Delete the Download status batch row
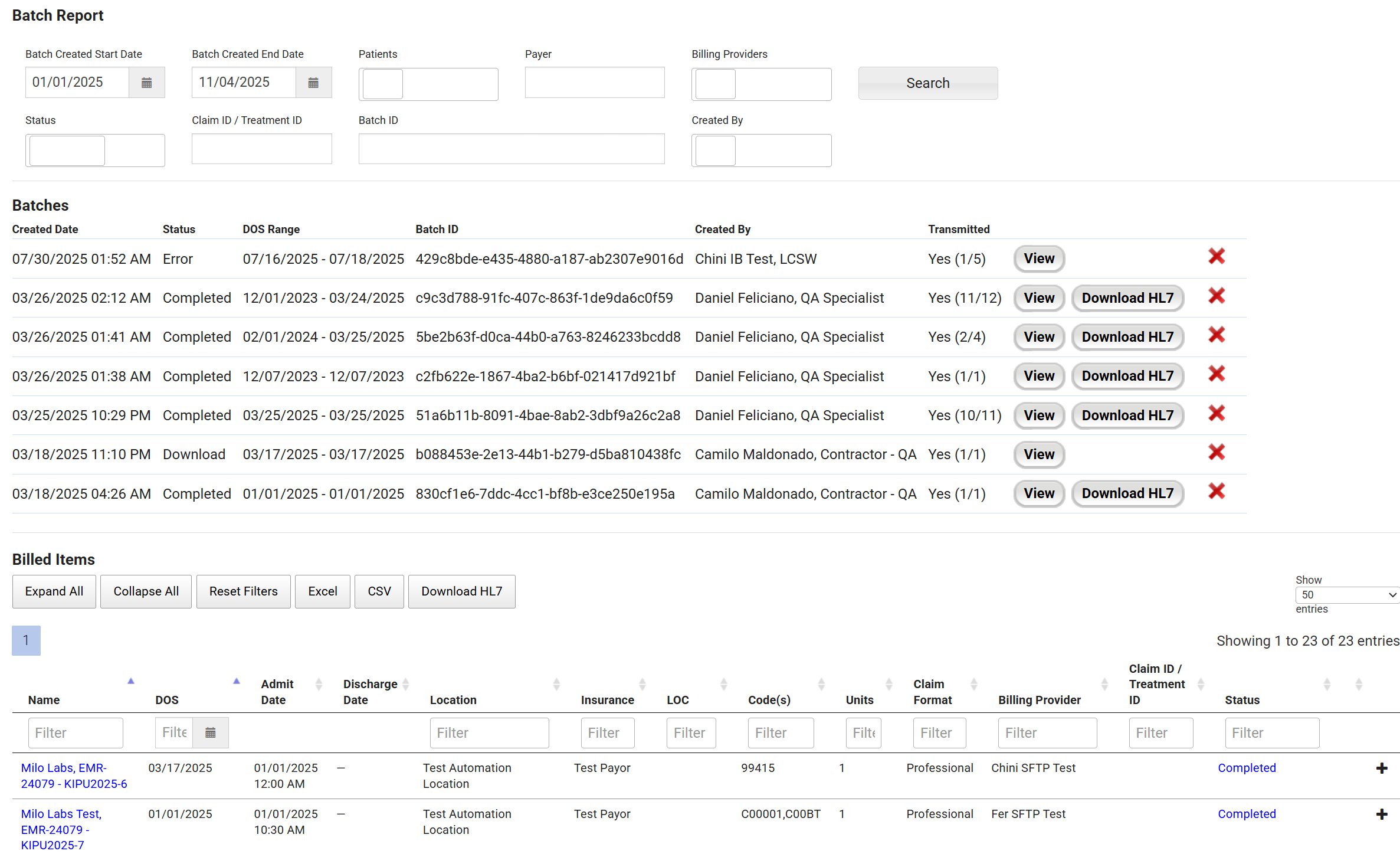Viewport: 1400px width, 854px height. tap(1216, 453)
